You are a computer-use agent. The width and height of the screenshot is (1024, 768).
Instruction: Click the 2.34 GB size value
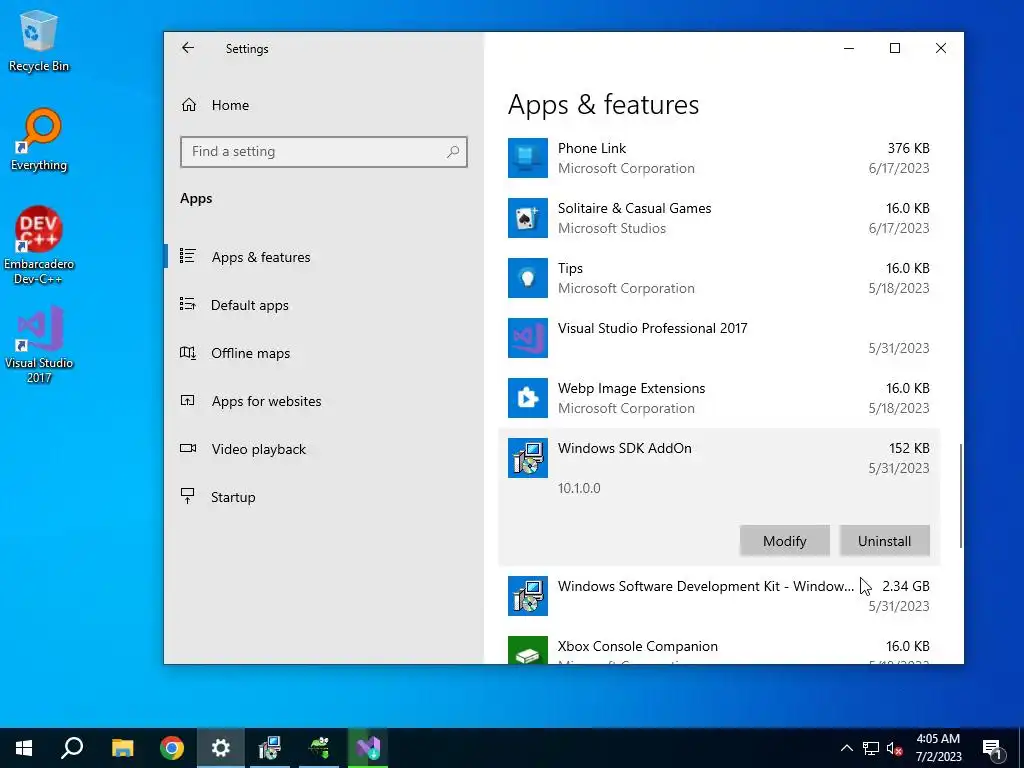click(x=906, y=586)
